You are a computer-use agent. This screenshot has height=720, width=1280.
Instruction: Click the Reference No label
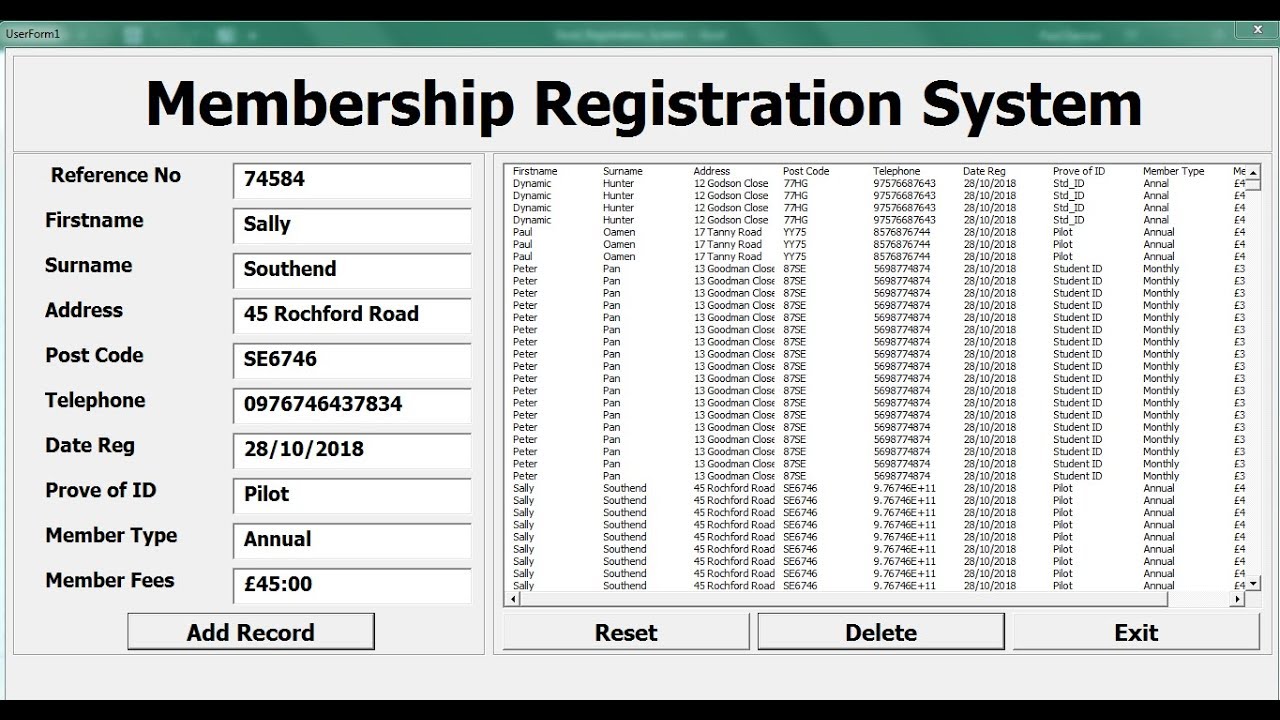(x=116, y=175)
